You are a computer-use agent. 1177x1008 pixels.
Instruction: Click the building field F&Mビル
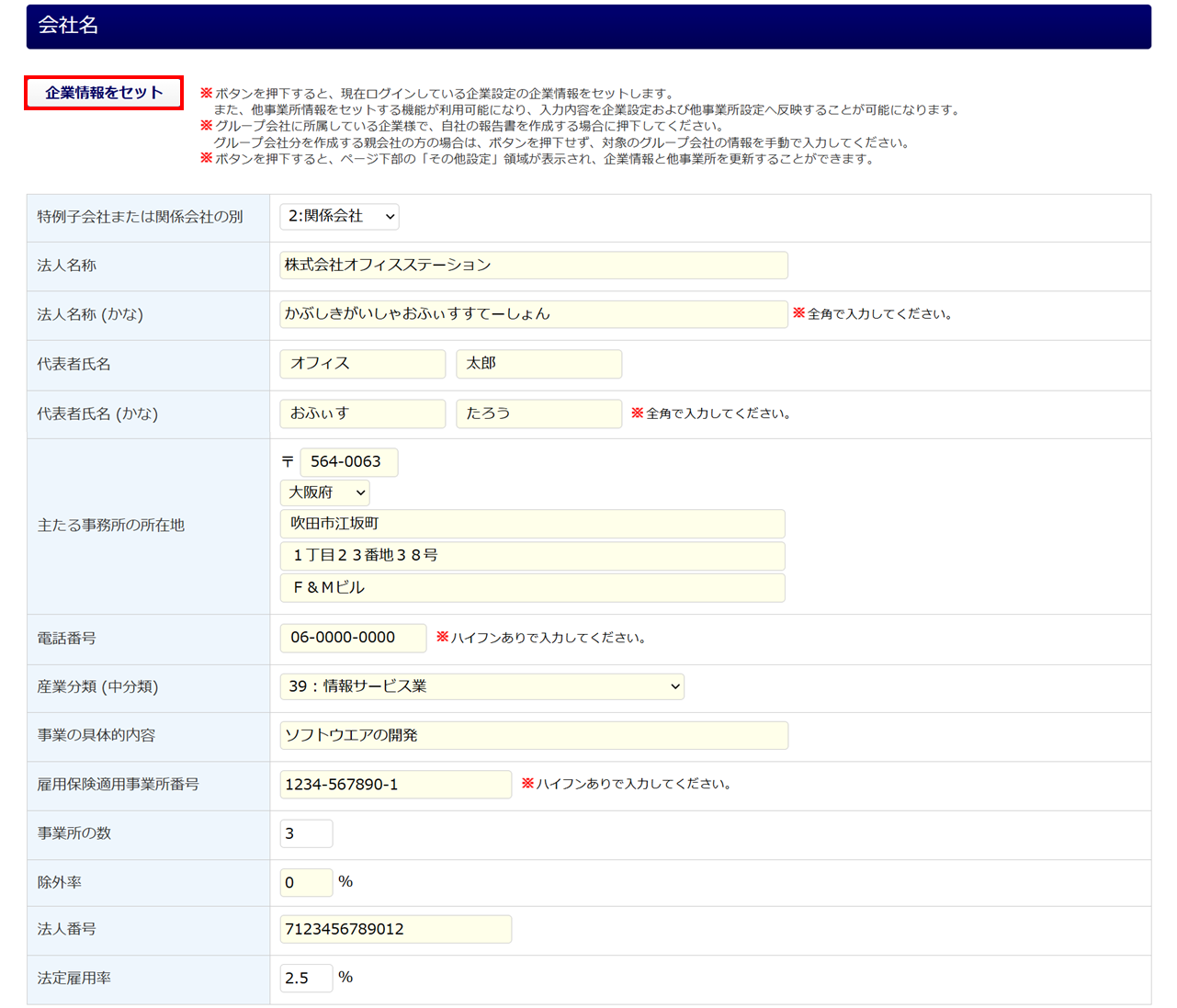pyautogui.click(x=533, y=588)
